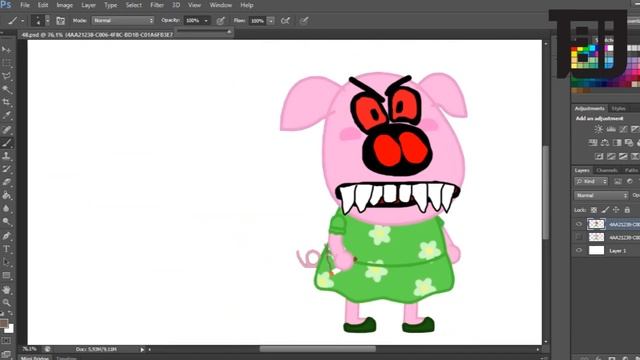Switch to the Channels tab

pyautogui.click(x=607, y=170)
